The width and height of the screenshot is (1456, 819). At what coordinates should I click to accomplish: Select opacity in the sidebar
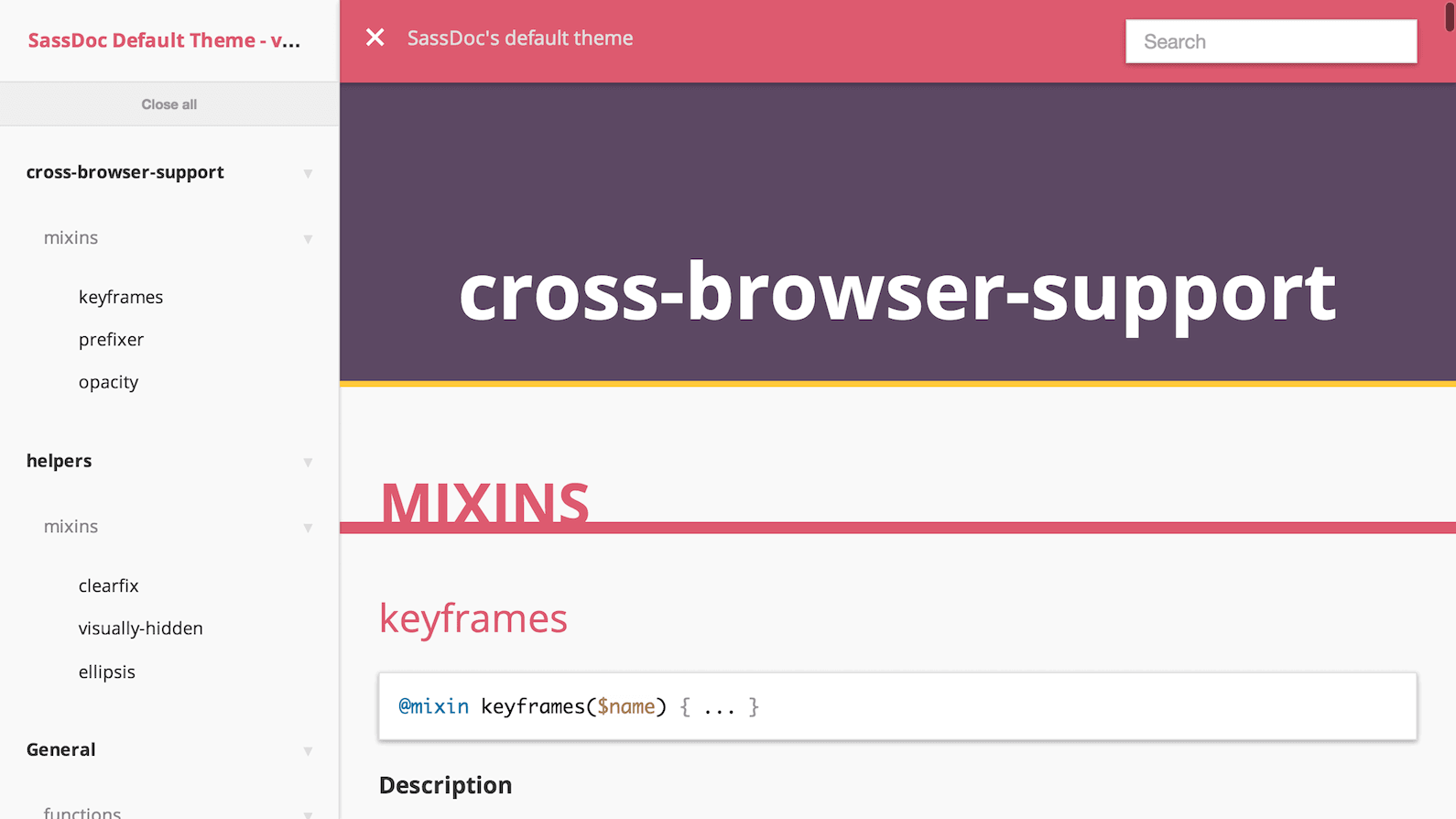tap(108, 382)
